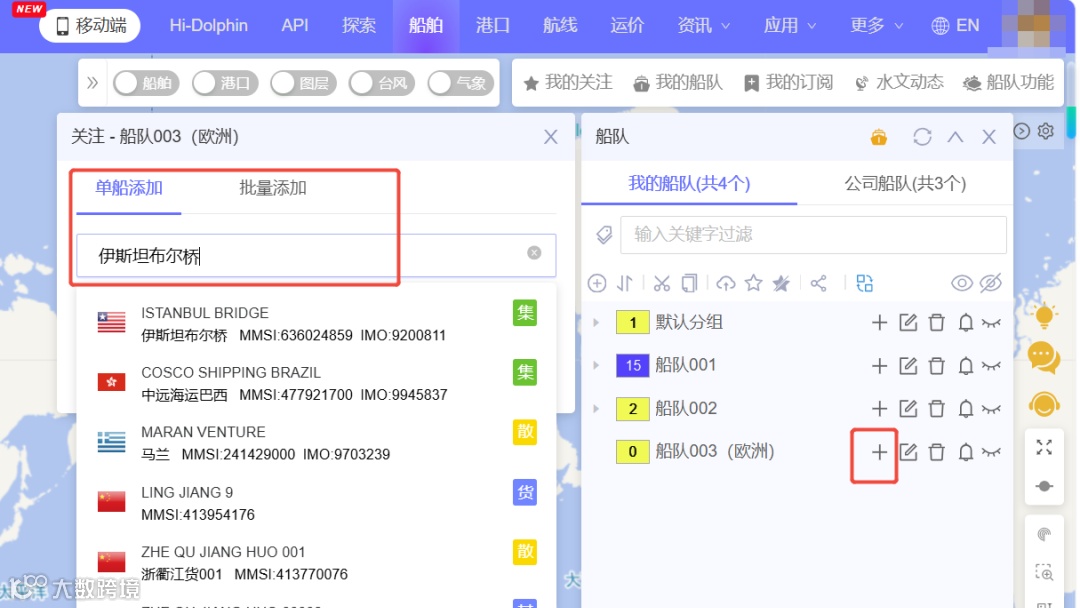Open the 探索 menu item
Viewport: 1080px width, 608px height.
[359, 25]
